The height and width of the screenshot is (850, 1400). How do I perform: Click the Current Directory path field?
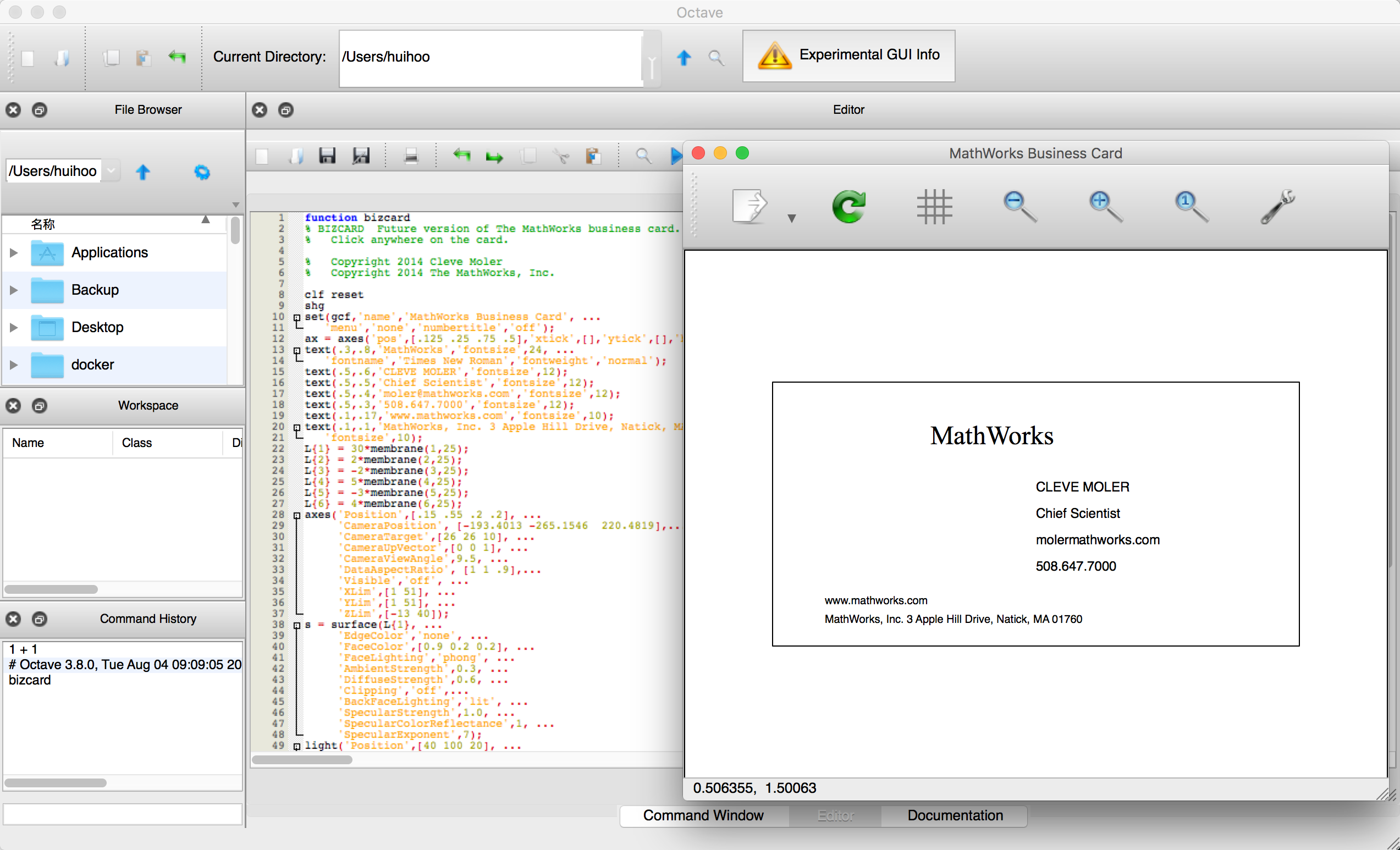point(491,57)
